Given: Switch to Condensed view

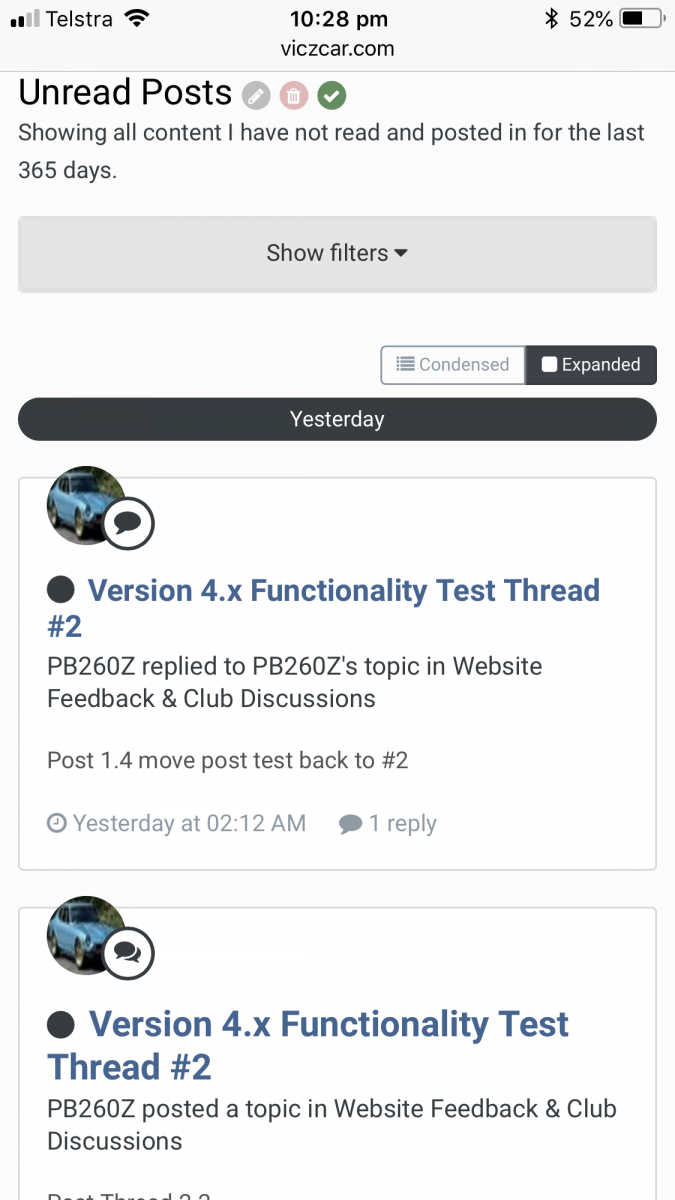Looking at the screenshot, I should pos(452,365).
